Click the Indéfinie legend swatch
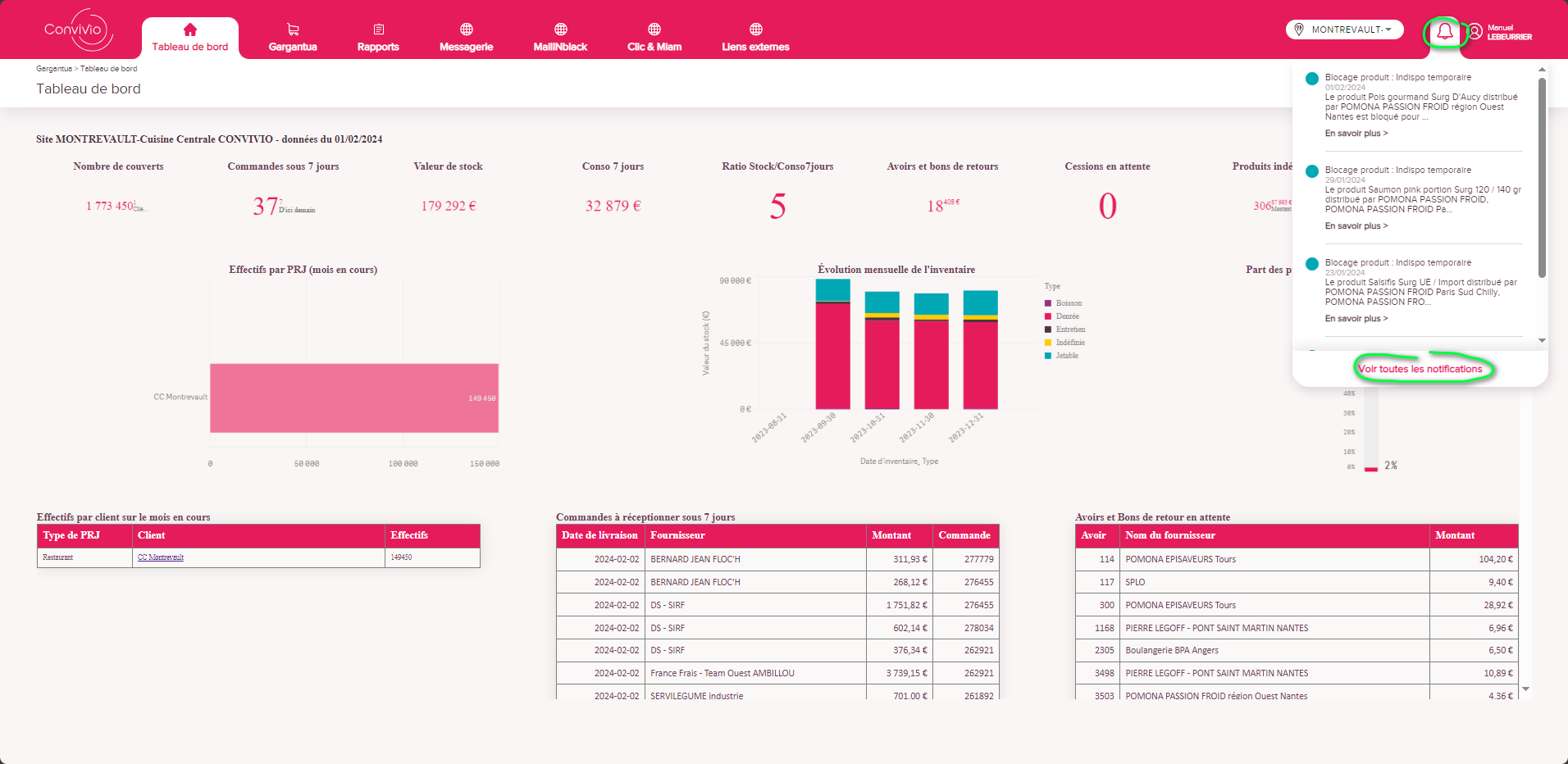The image size is (1568, 764). [x=1048, y=343]
